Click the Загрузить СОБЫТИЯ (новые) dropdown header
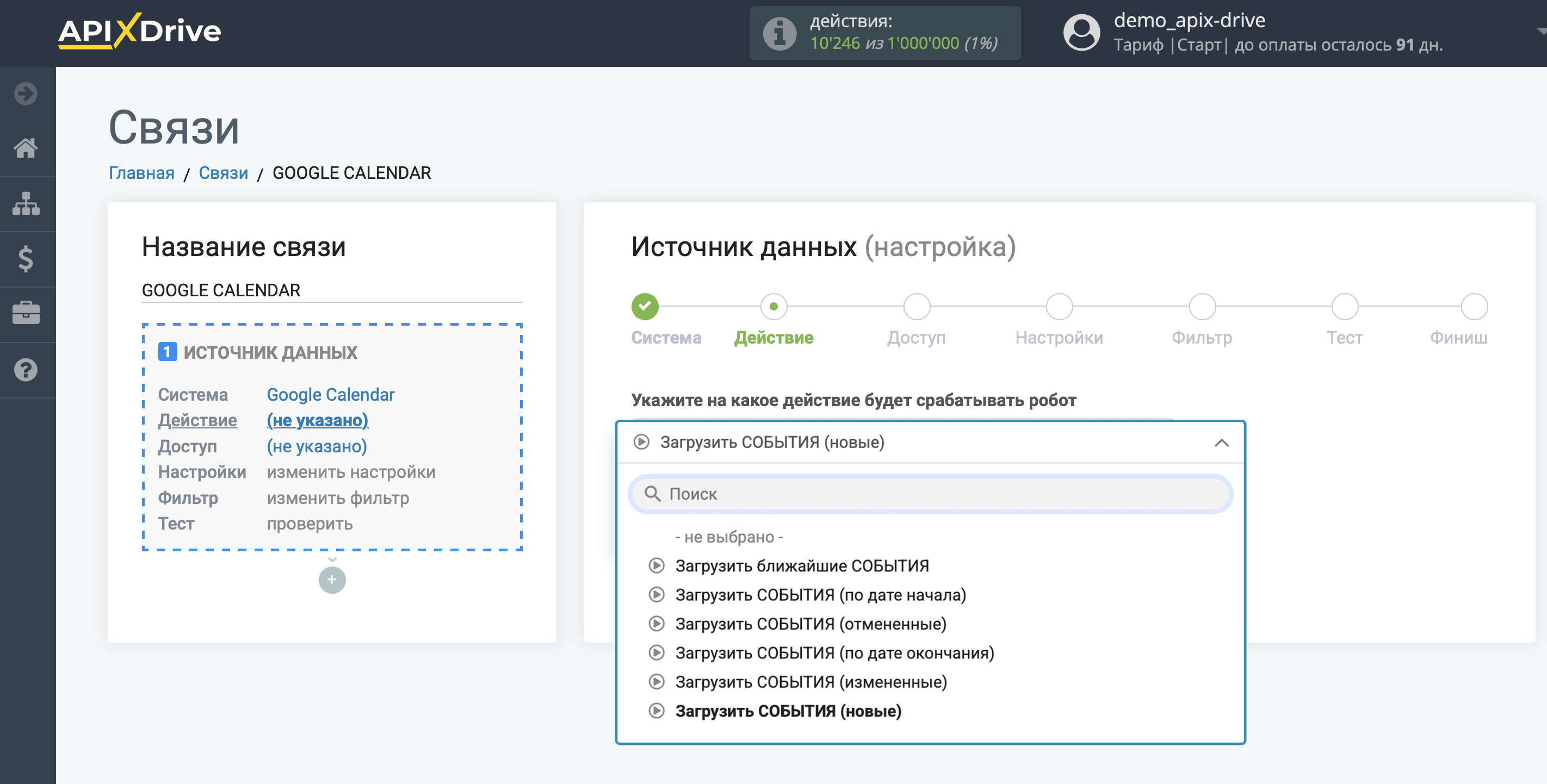Viewport: 1547px width, 784px height. [930, 443]
